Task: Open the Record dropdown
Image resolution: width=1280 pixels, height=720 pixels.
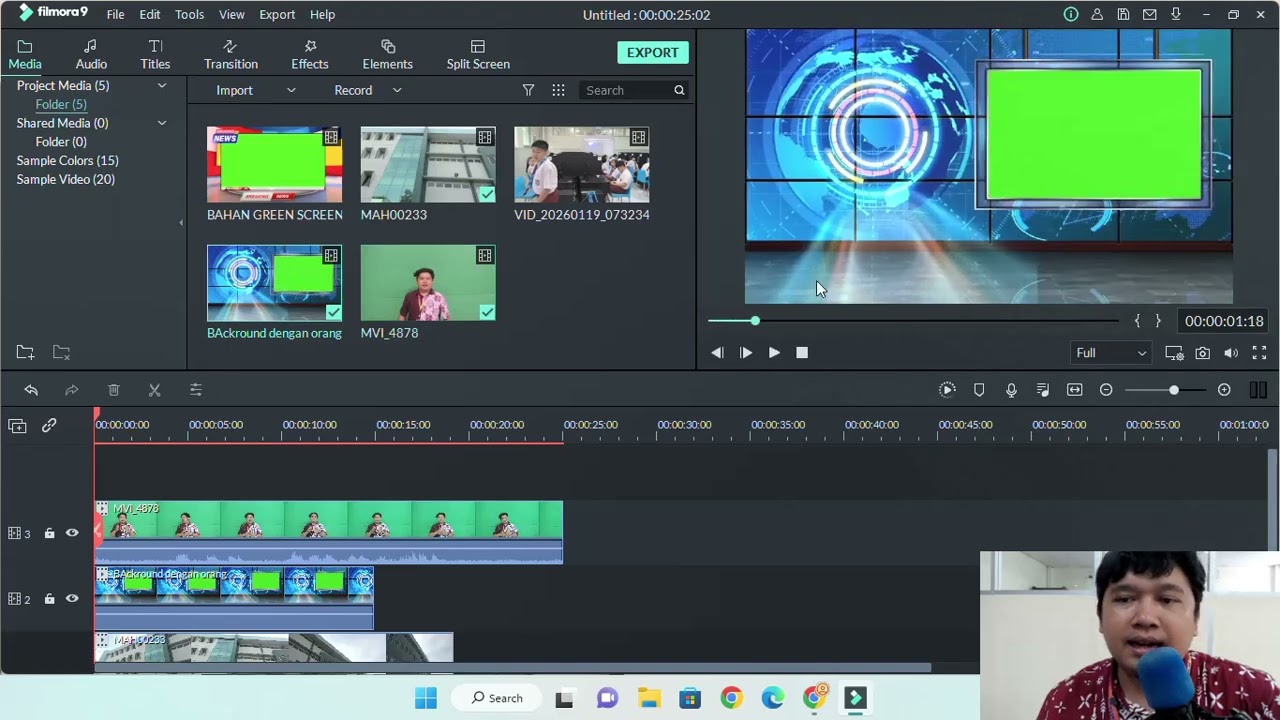Action: 368,90
